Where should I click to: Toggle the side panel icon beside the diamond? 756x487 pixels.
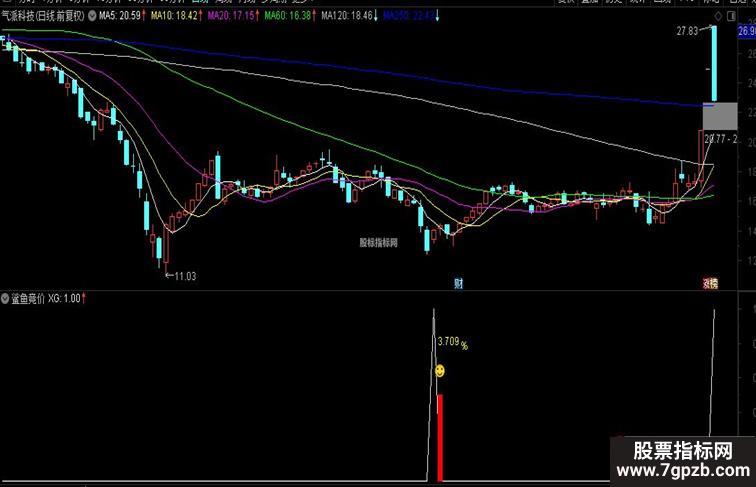click(731, 16)
